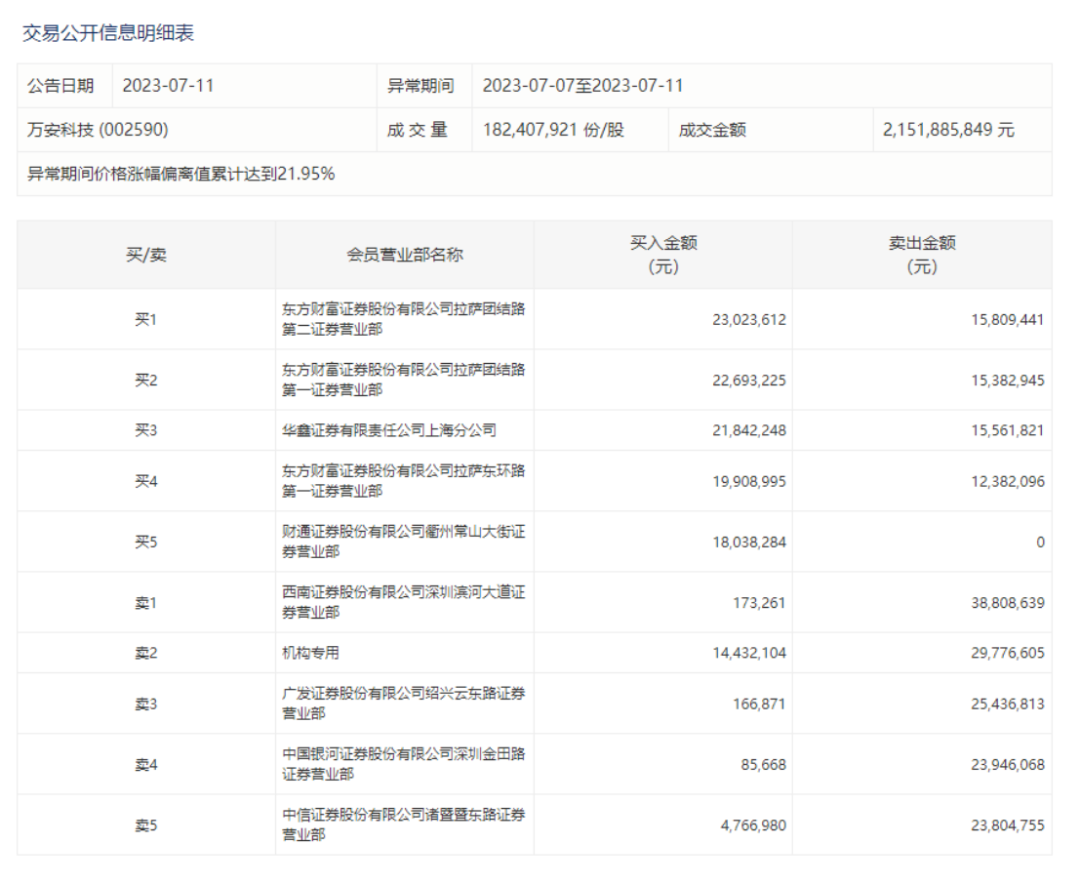Open 西南证券深圳滨河大道证券营业部 entry
1080x885 pixels.
tap(403, 602)
